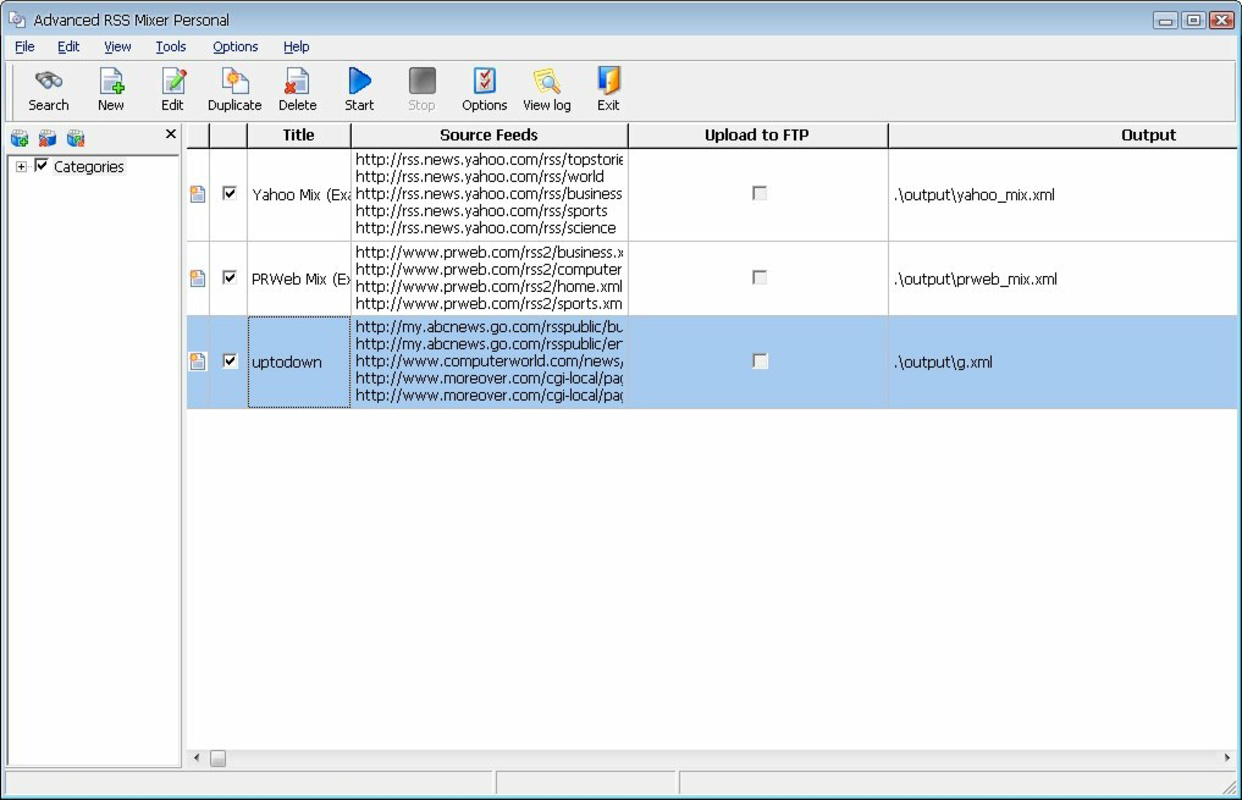Open the File menu
Viewport: 1242px width, 800px height.
pos(25,46)
